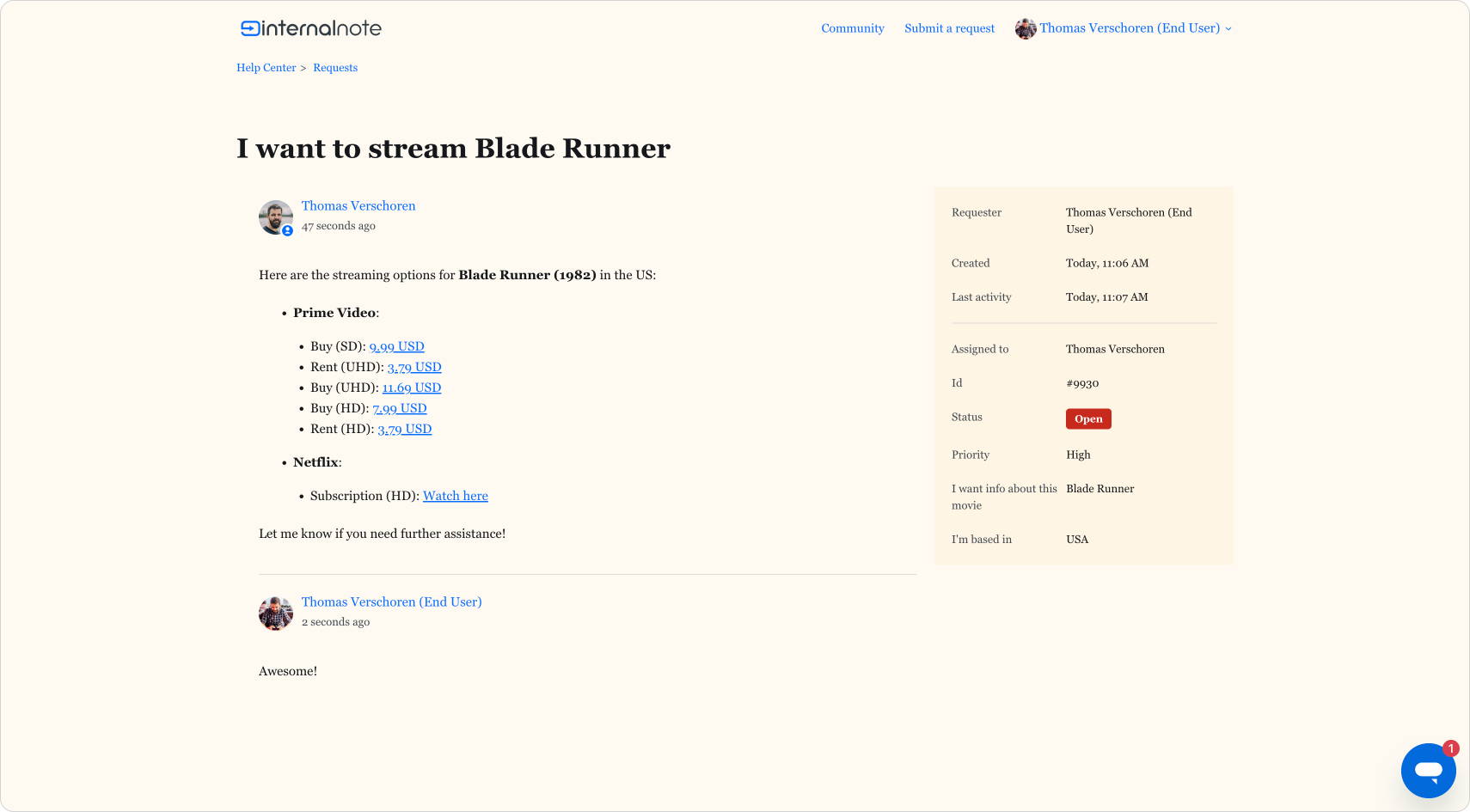Image resolution: width=1470 pixels, height=812 pixels.
Task: Click the USA location value
Action: pyautogui.click(x=1077, y=540)
